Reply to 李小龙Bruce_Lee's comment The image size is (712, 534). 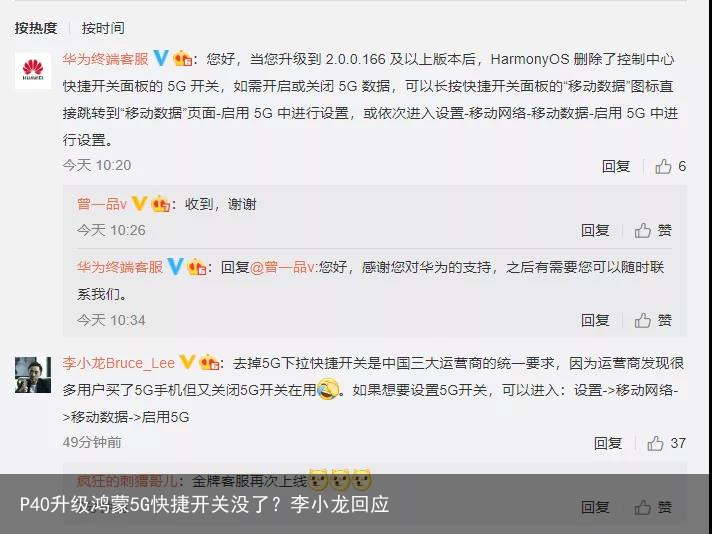point(608,443)
